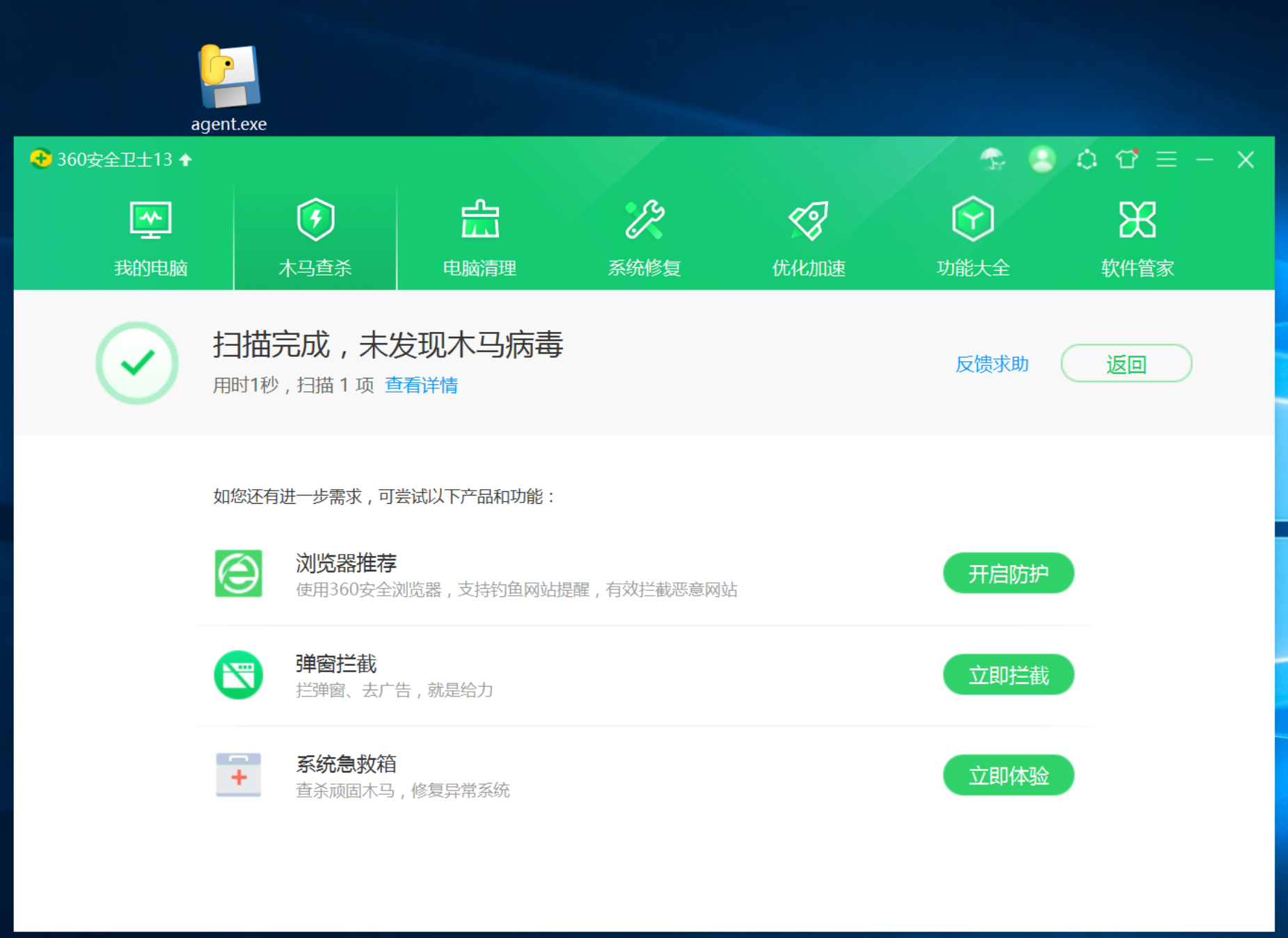The width and height of the screenshot is (1288, 938).
Task: Click the 360 browser icon
Action: (239, 573)
